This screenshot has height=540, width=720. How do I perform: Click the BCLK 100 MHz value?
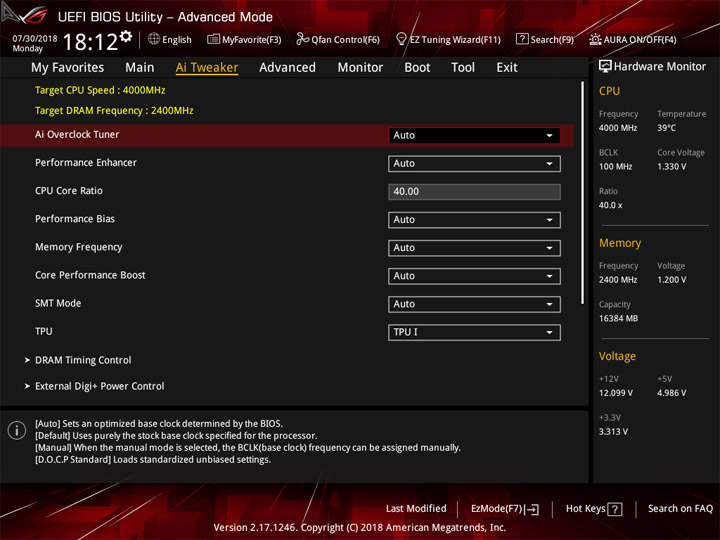pos(615,167)
